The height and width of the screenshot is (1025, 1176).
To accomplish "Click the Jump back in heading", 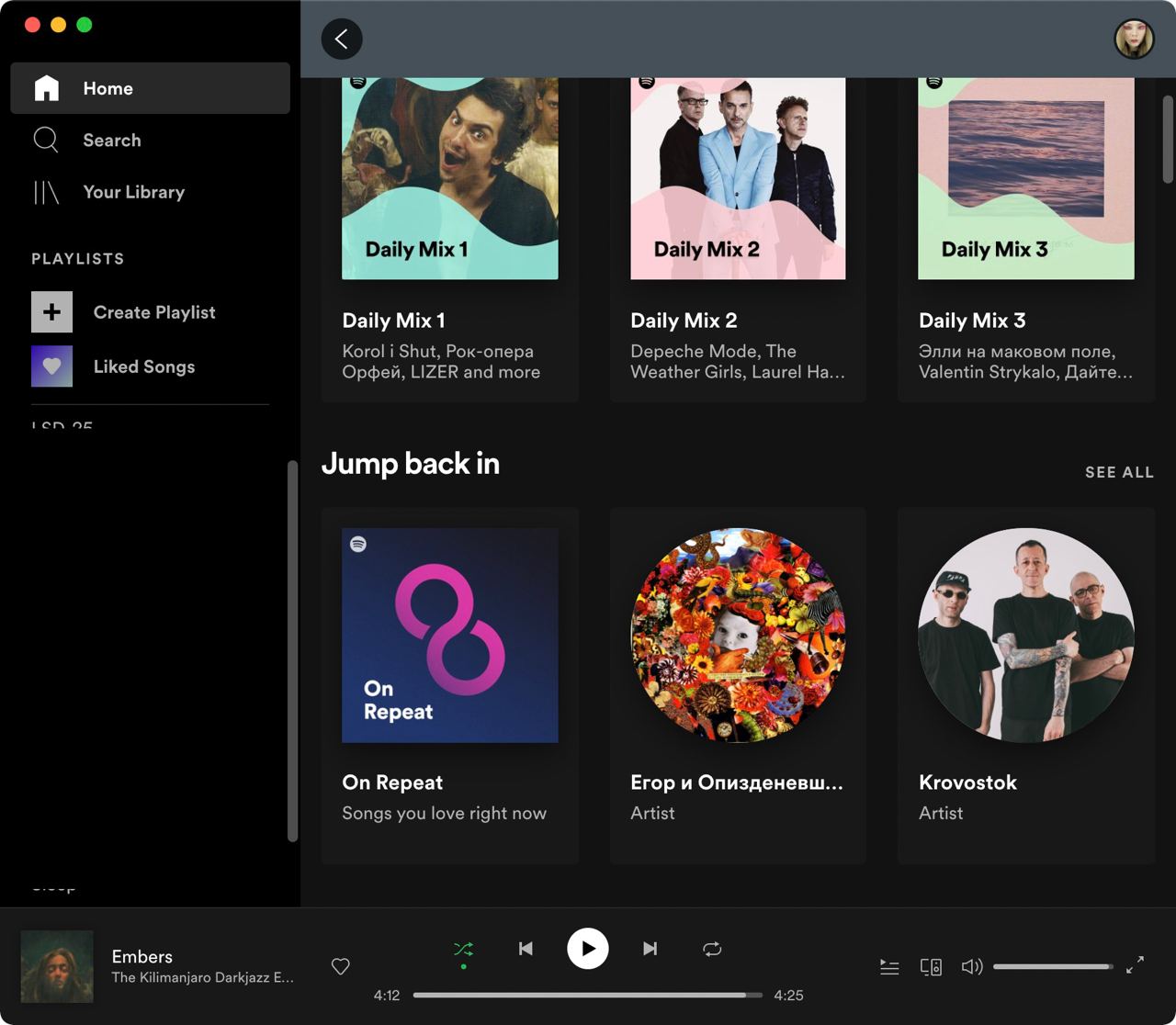I will coord(411,464).
